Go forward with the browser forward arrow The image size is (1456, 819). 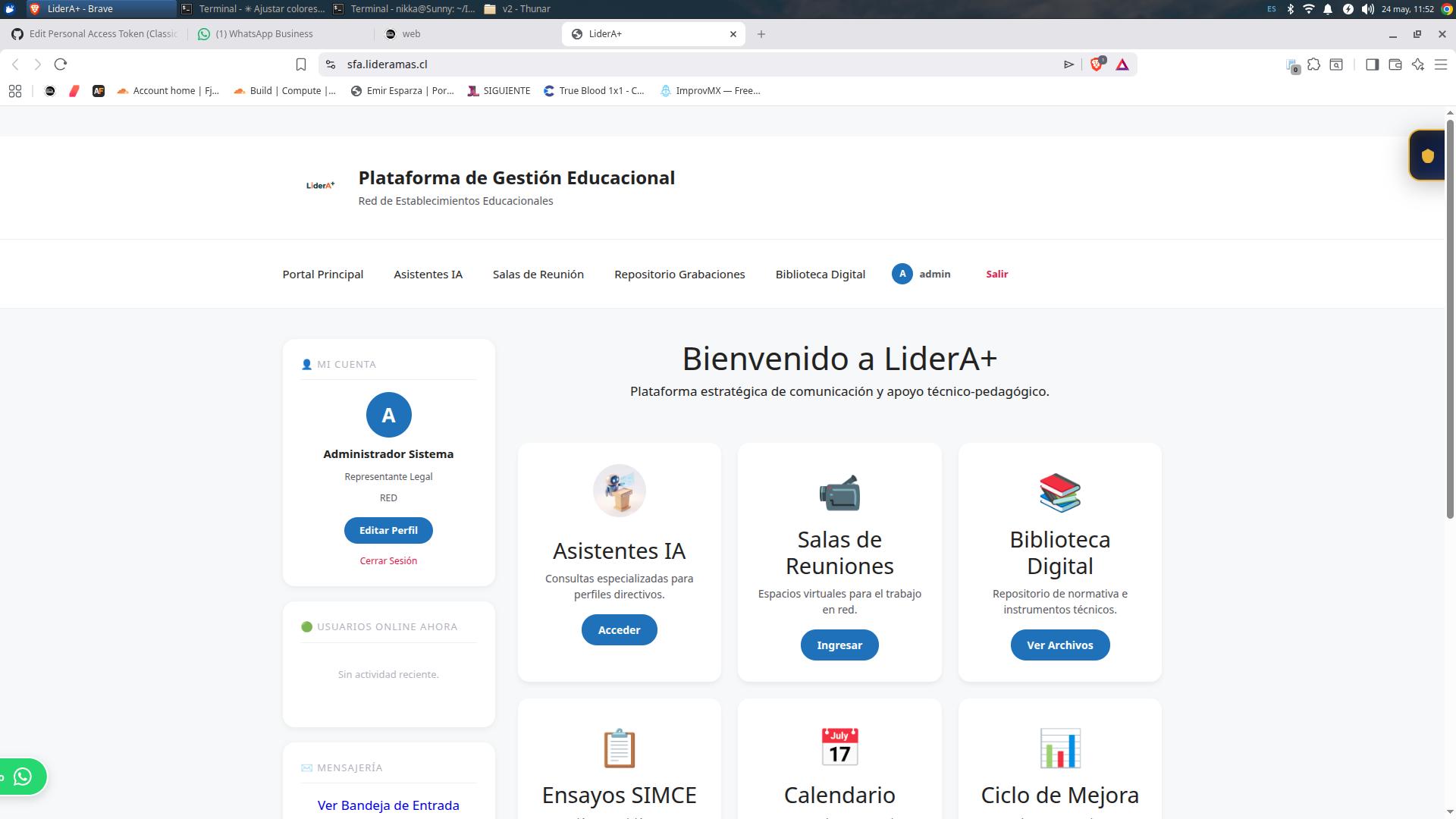(37, 64)
